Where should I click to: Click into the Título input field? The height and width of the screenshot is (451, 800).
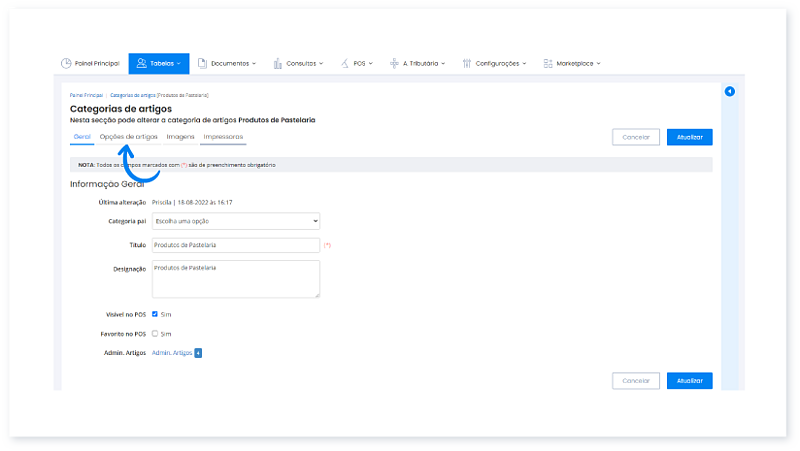[x=236, y=245]
